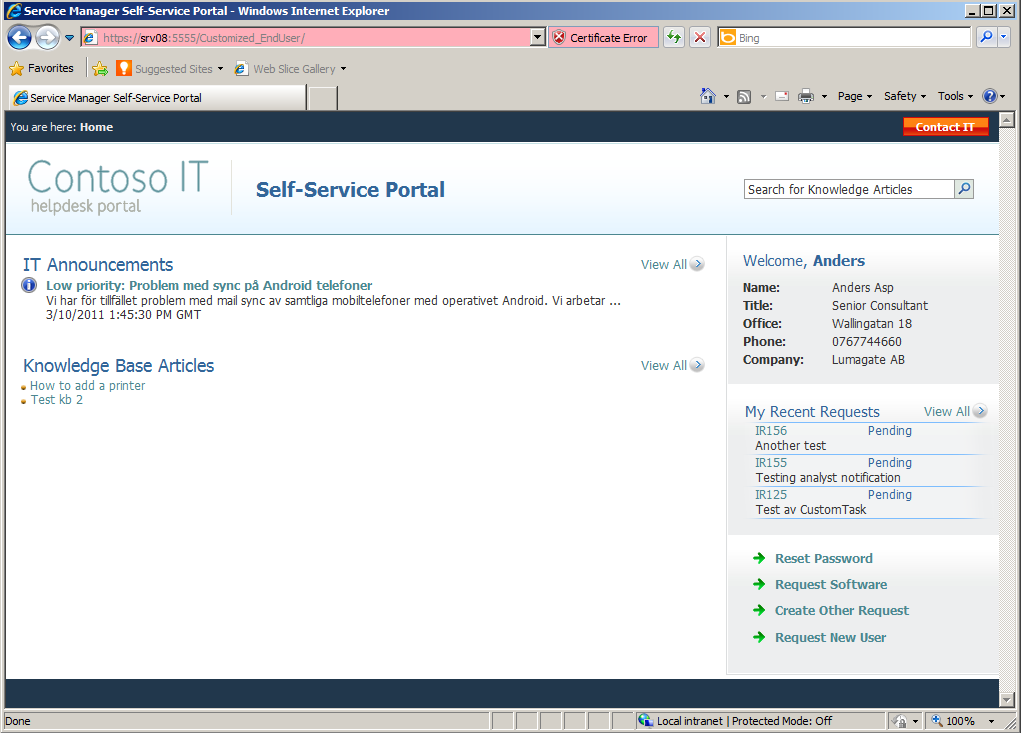1021x733 pixels.
Task: Open the Safety menu
Action: pos(904,96)
